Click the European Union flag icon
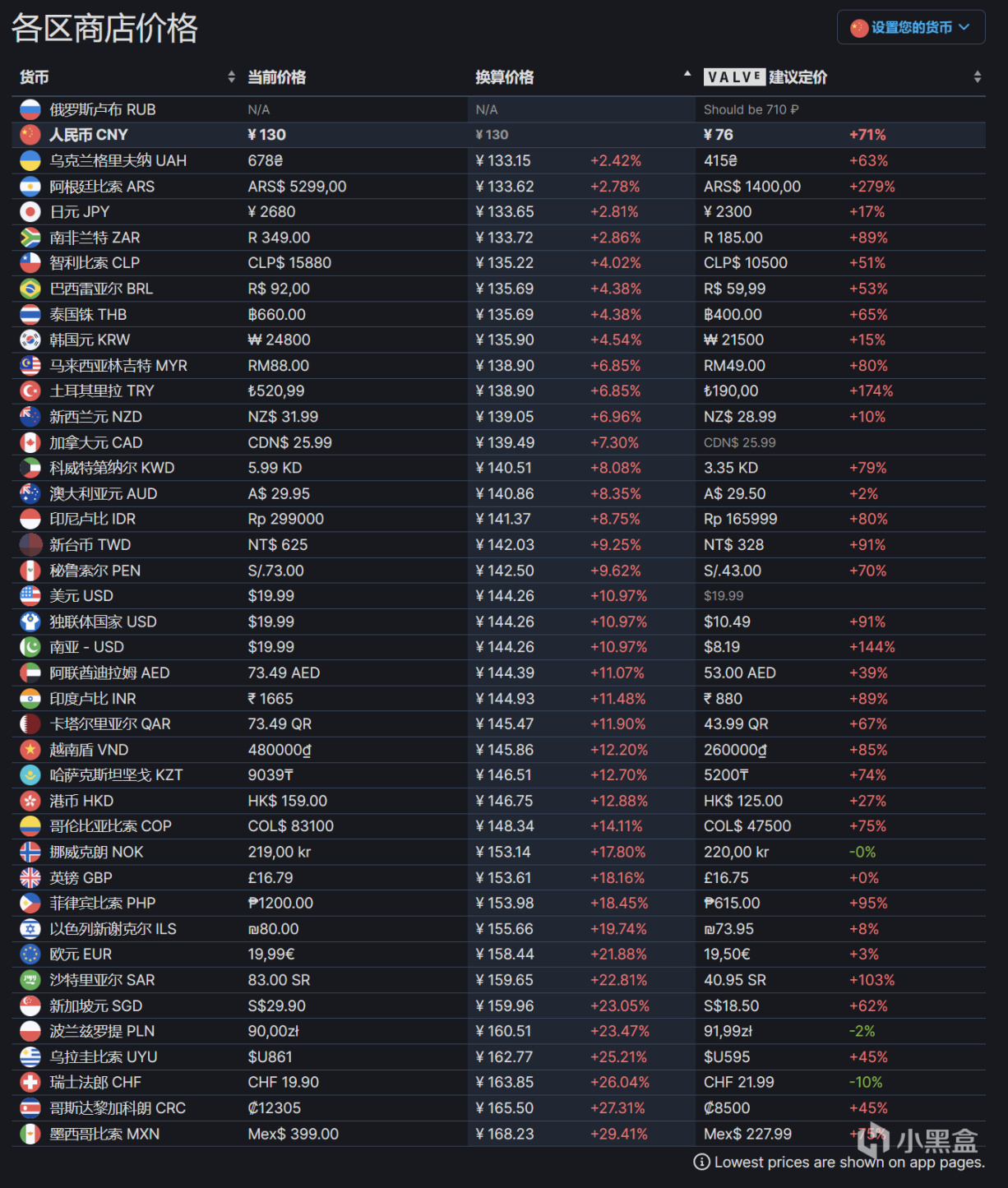 pos(30,955)
